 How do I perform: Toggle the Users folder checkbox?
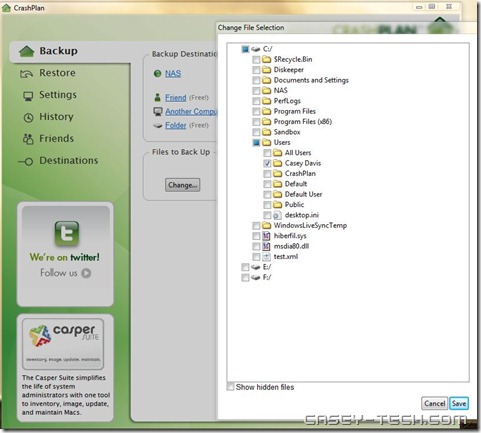pyautogui.click(x=256, y=143)
